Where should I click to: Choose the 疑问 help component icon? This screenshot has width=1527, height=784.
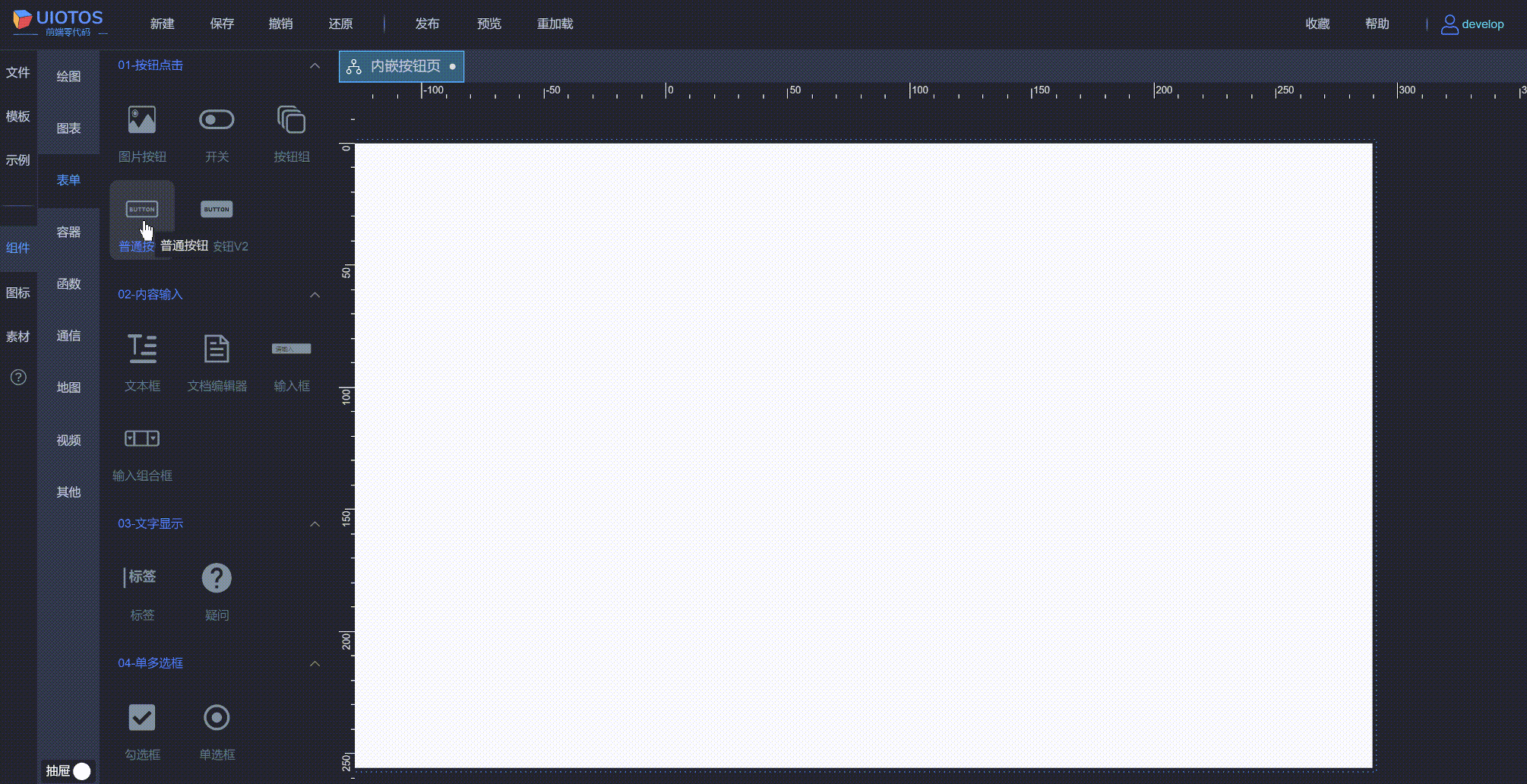pos(217,577)
